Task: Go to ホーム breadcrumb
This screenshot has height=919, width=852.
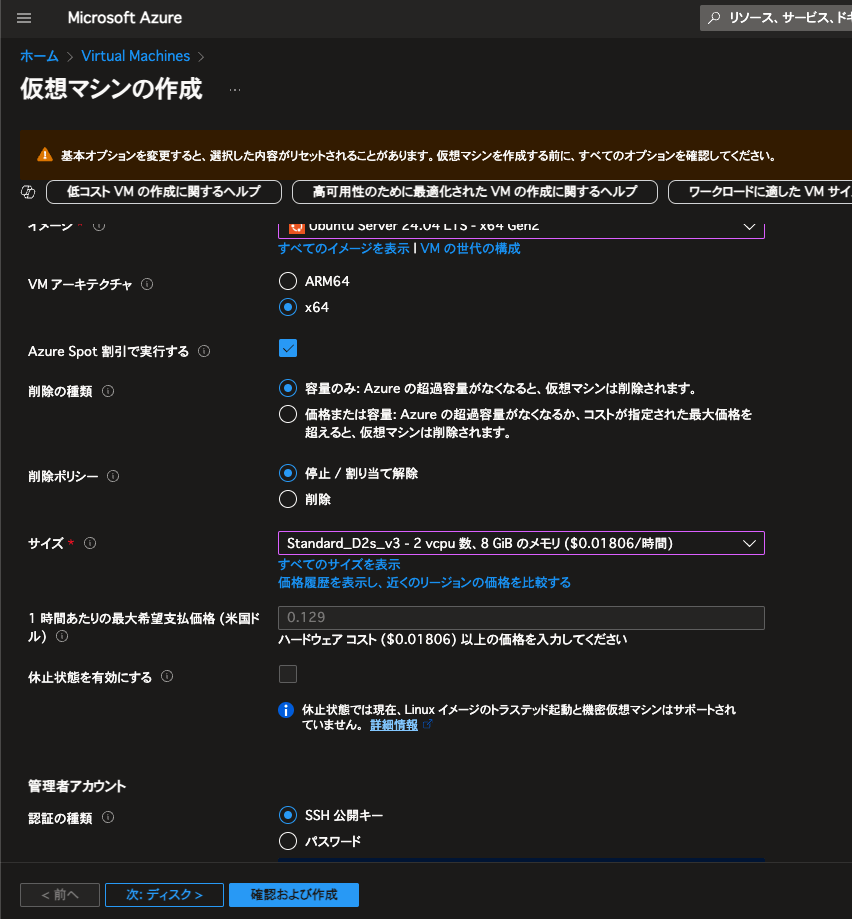Action: pos(39,56)
